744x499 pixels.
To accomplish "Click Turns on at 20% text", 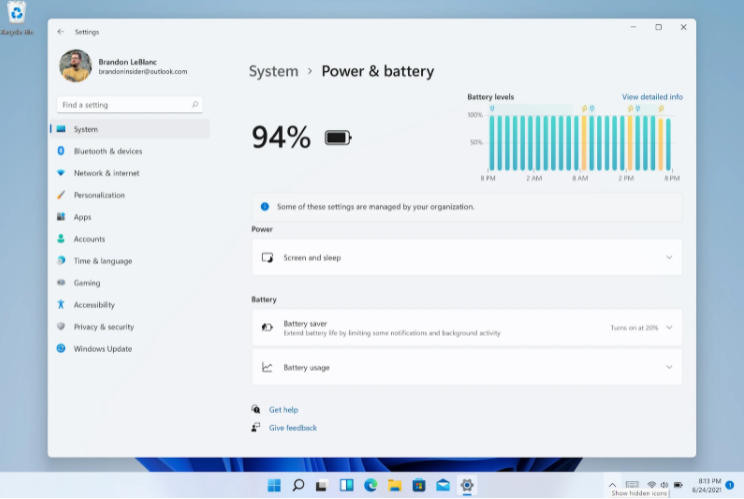I will (x=634, y=328).
